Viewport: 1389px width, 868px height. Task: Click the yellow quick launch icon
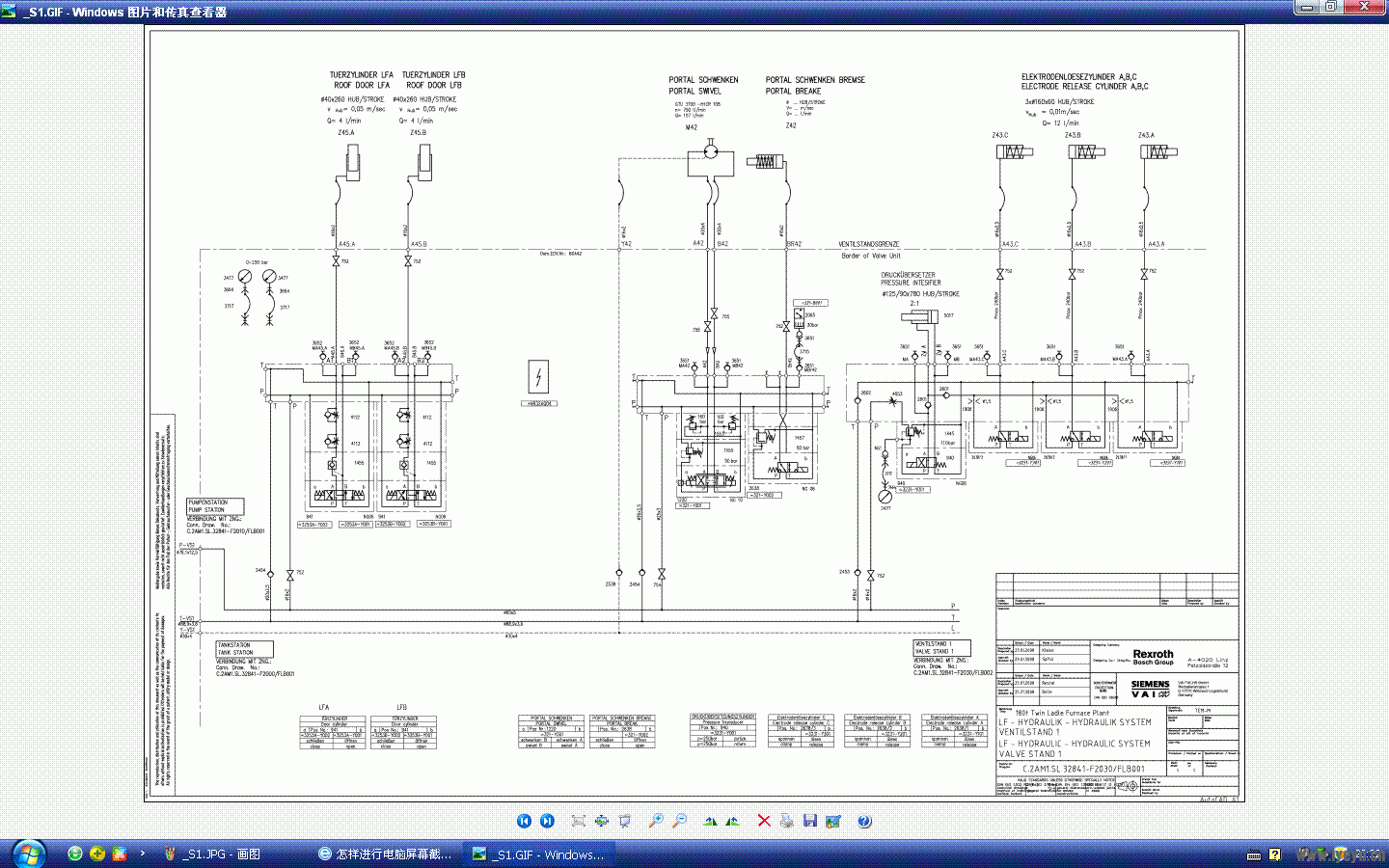pyautogui.click(x=97, y=854)
